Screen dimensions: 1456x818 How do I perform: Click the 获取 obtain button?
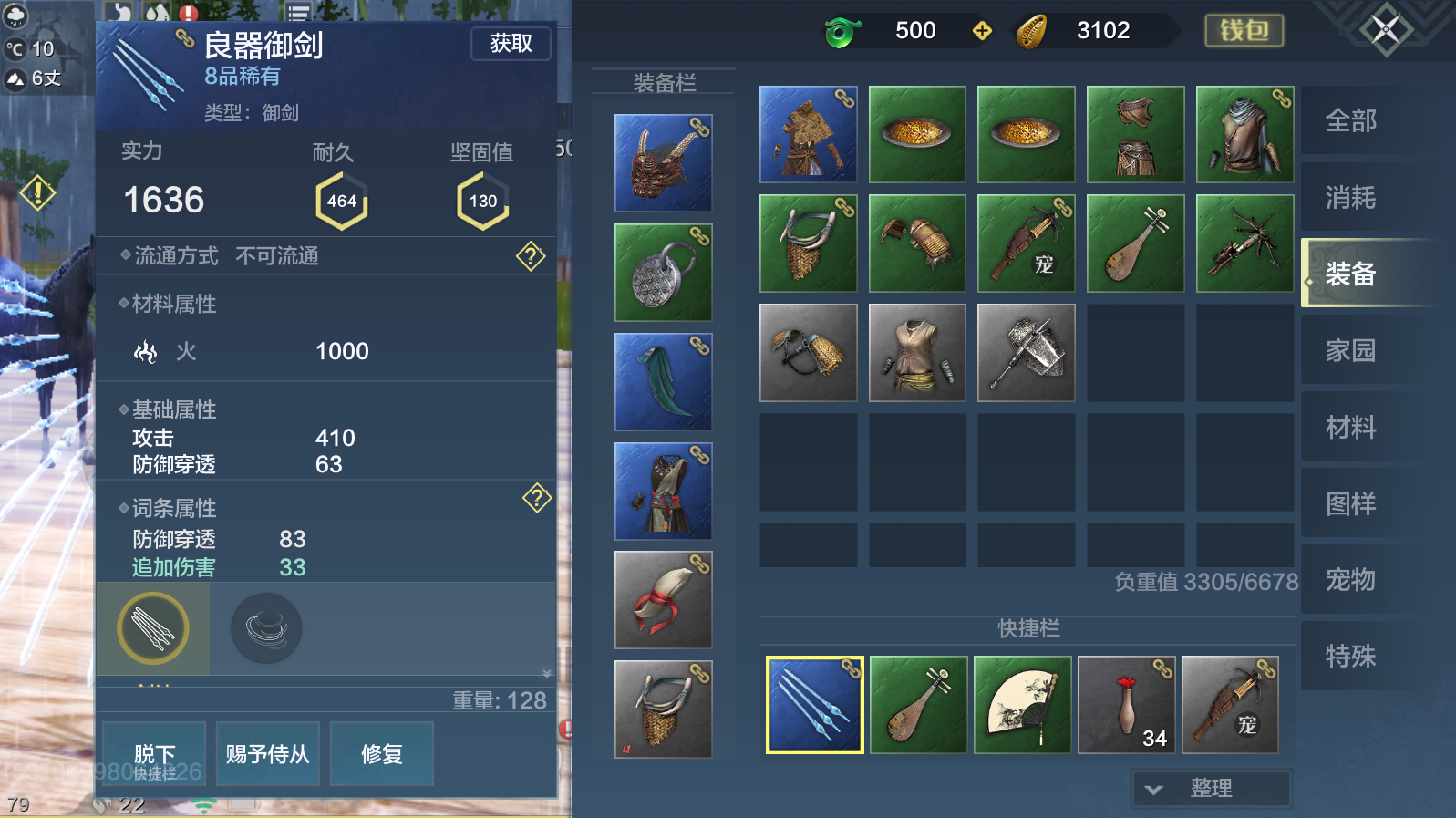511,44
